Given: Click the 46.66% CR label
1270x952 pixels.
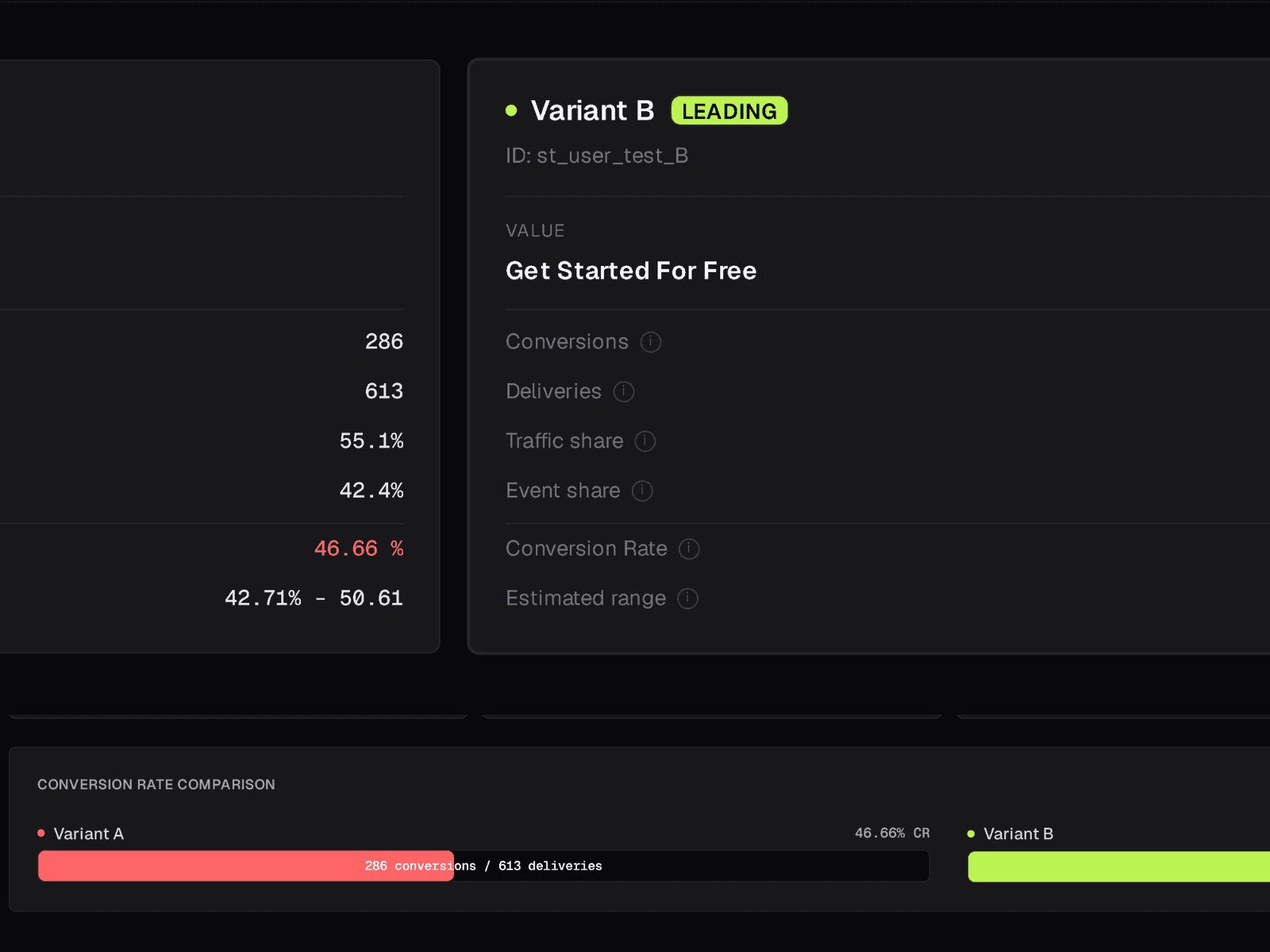Looking at the screenshot, I should 892,833.
